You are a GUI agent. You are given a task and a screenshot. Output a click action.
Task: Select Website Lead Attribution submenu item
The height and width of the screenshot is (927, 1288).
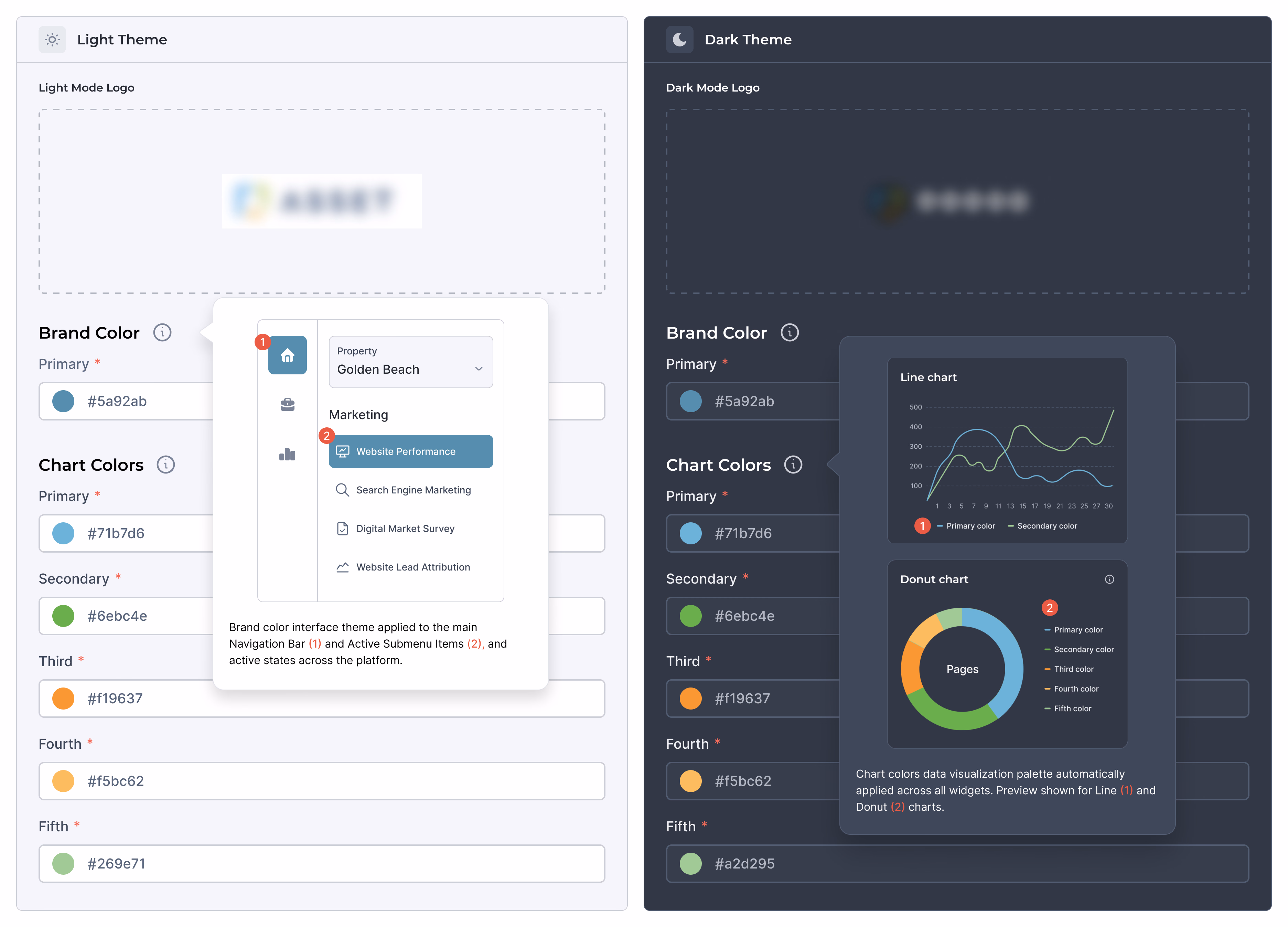click(x=411, y=567)
